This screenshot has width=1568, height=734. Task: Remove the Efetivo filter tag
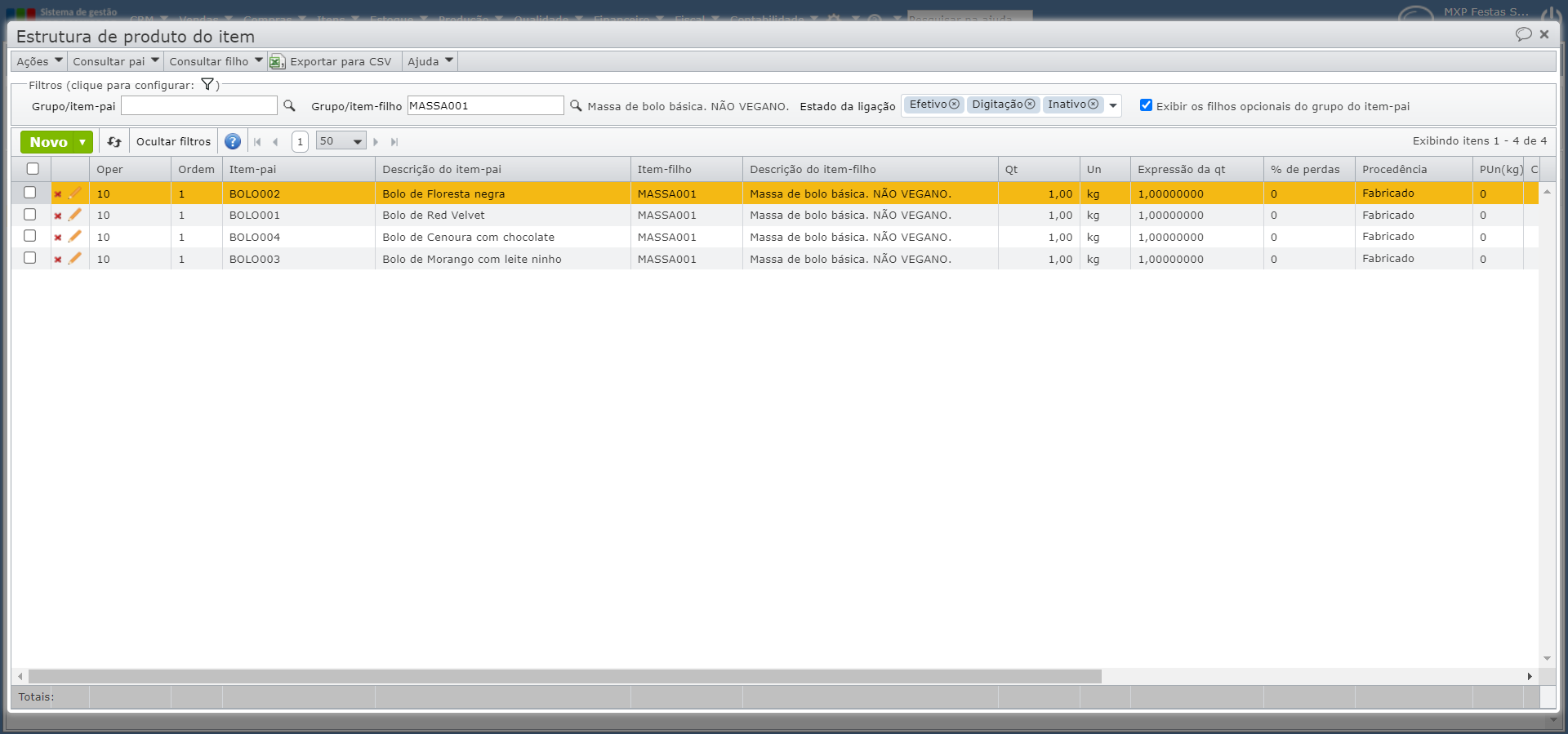[954, 105]
